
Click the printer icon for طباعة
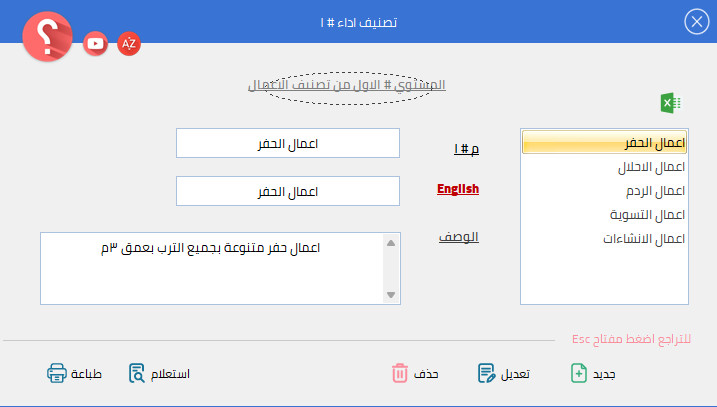point(57,374)
